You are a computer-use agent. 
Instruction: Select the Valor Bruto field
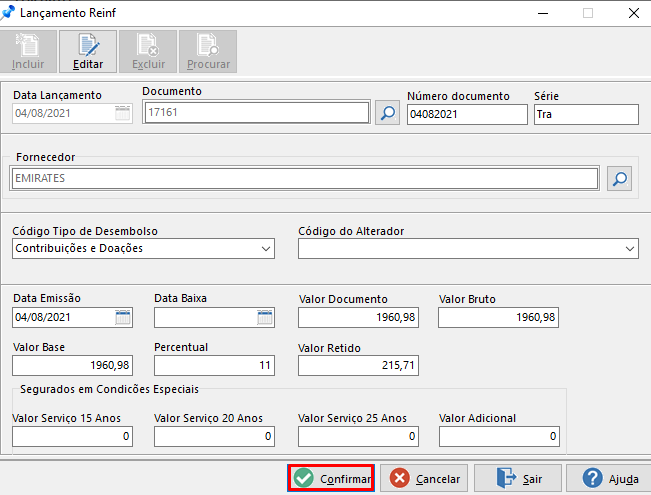(498, 317)
